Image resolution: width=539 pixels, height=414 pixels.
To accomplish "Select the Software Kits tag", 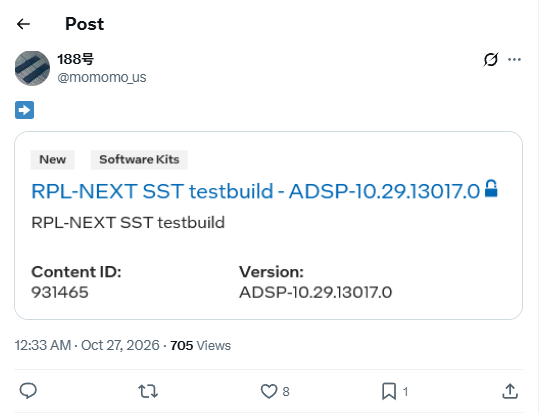I will [139, 160].
